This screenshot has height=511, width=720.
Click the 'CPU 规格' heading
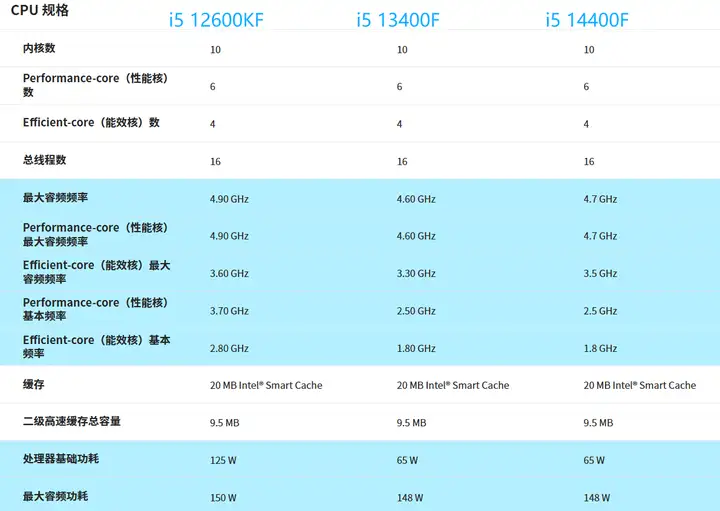tap(39, 10)
